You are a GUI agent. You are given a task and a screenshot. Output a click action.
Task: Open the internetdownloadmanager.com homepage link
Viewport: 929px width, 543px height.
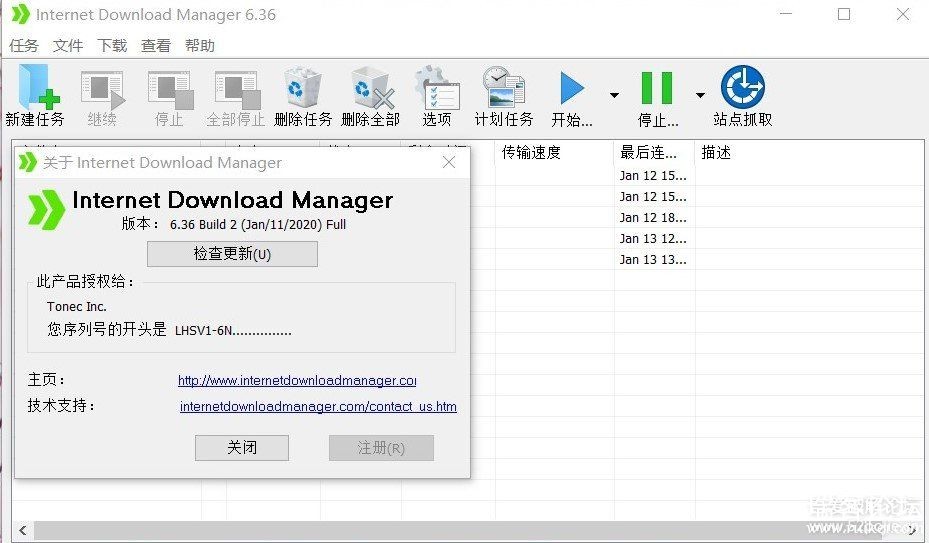tap(297, 381)
